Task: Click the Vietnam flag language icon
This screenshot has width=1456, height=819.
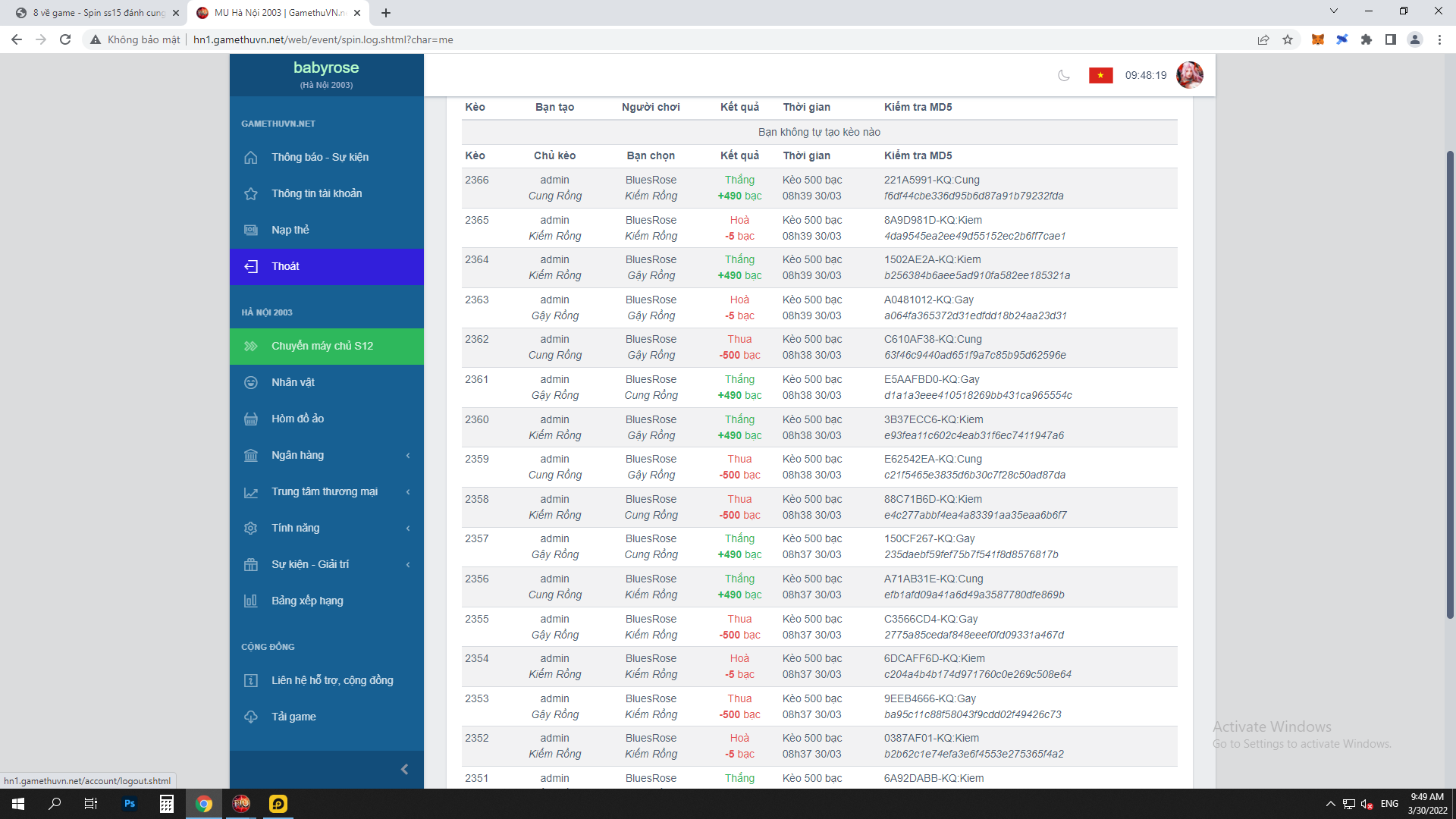Action: pyautogui.click(x=1100, y=75)
